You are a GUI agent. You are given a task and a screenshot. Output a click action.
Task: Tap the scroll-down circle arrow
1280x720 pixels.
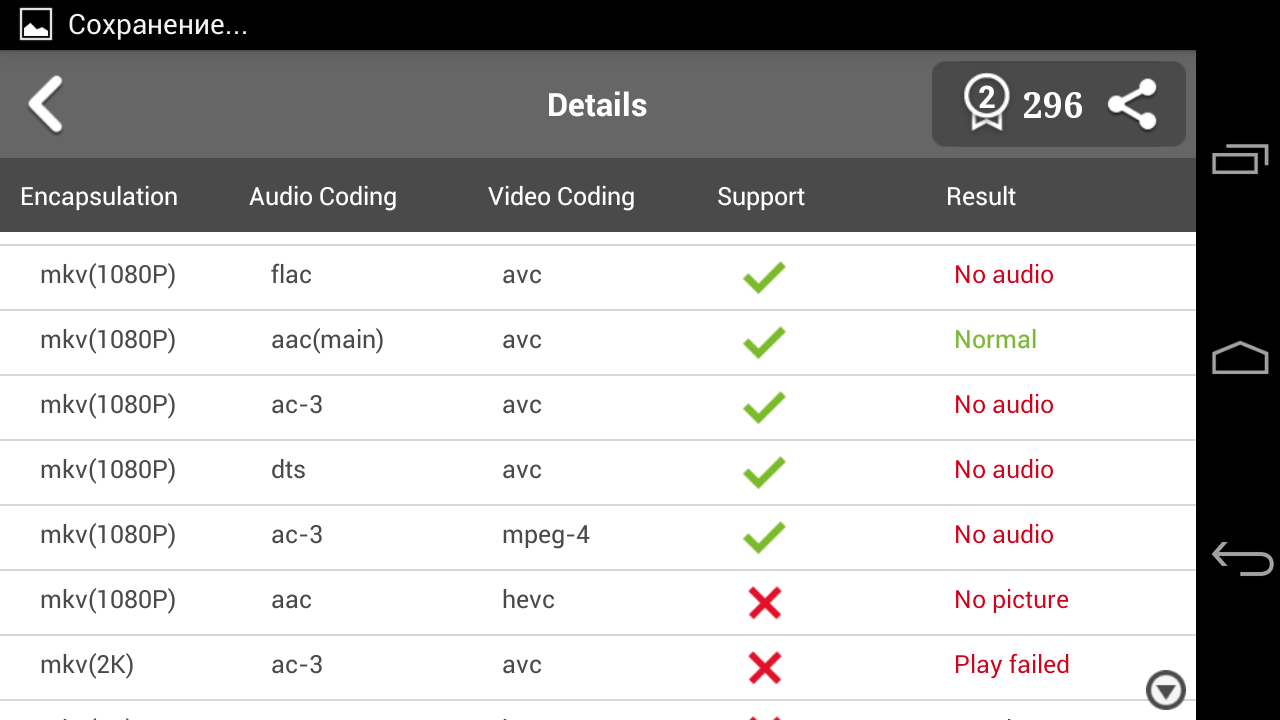point(1165,690)
